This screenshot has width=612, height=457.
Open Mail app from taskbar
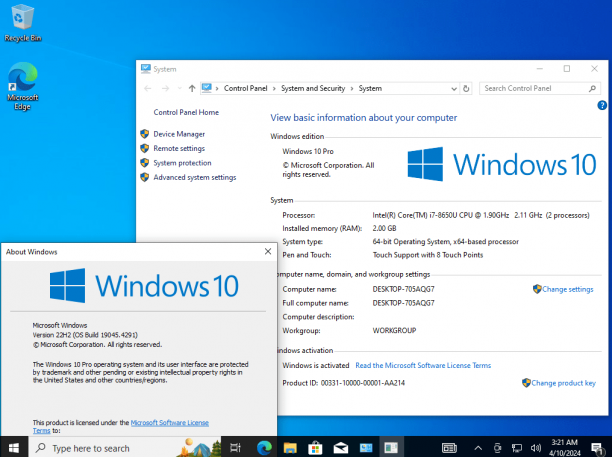click(x=341, y=448)
